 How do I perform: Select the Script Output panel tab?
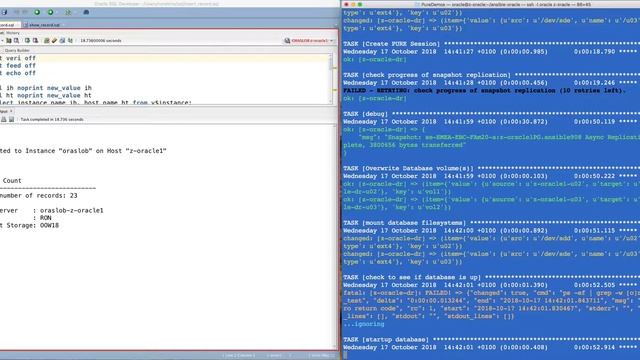[x=4, y=111]
